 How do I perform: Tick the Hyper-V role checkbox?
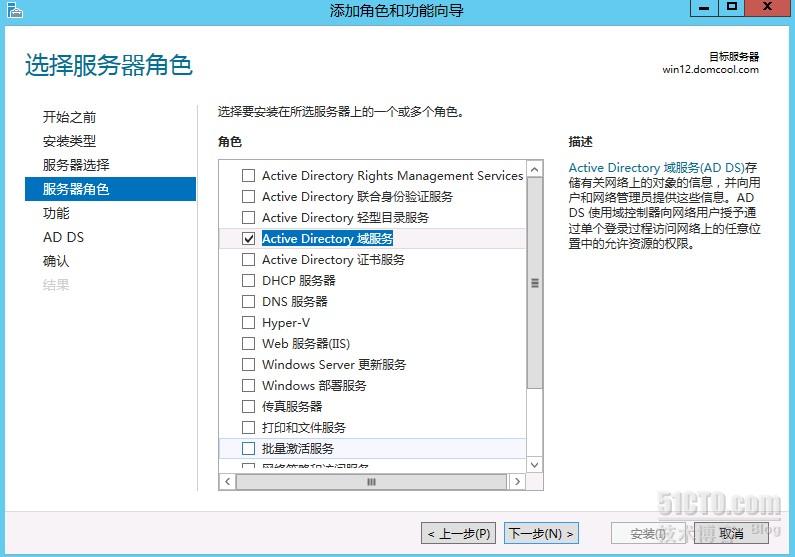[249, 323]
